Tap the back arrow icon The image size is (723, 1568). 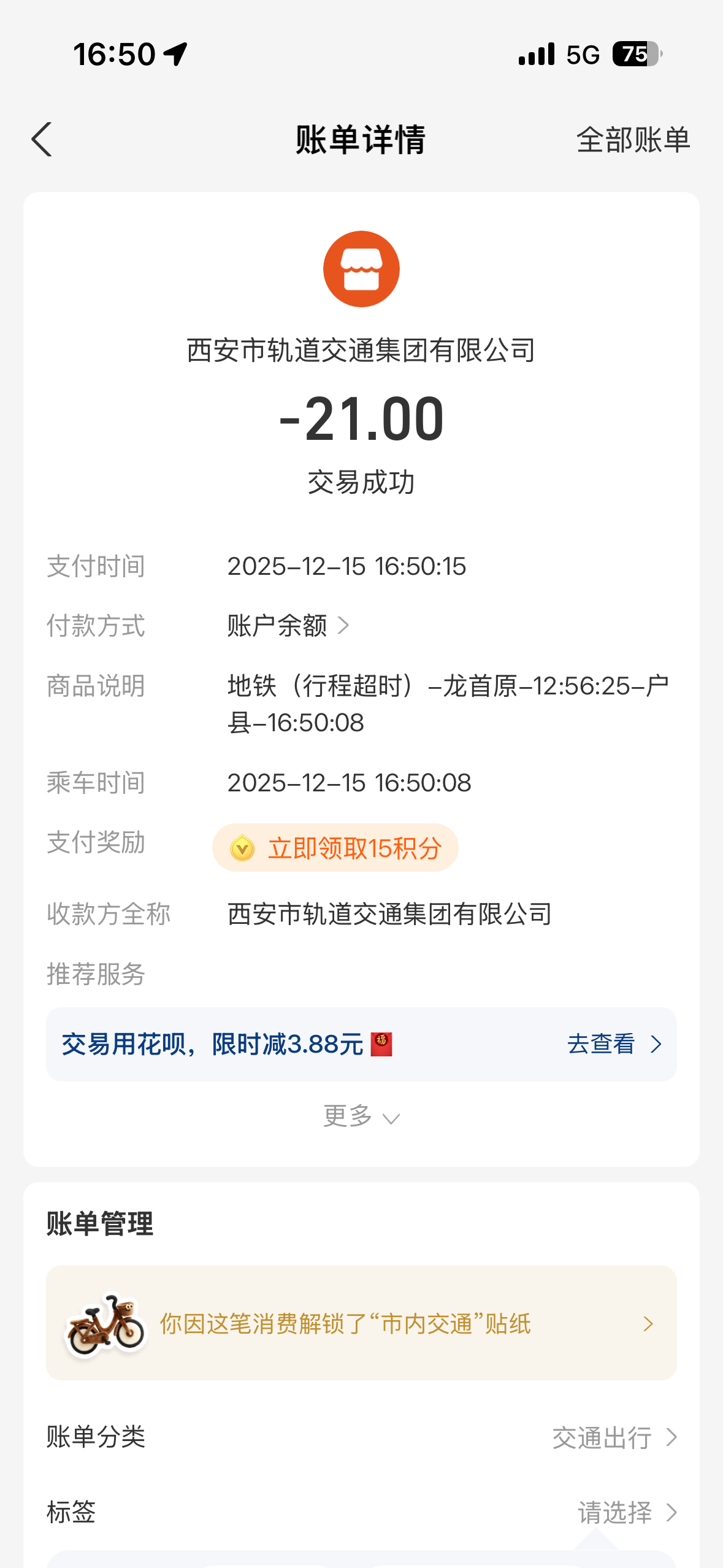[42, 140]
